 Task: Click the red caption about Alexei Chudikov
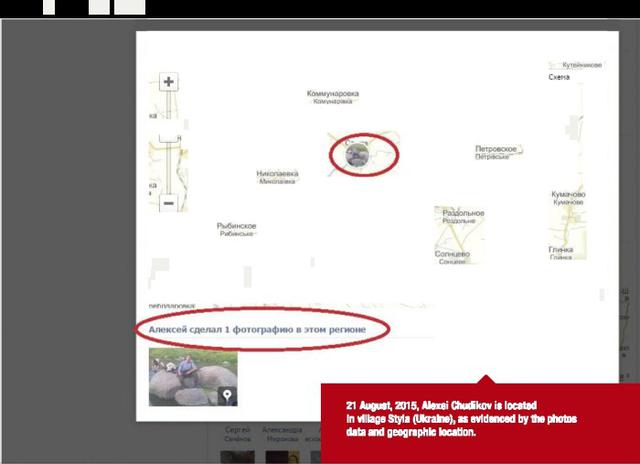pos(468,421)
